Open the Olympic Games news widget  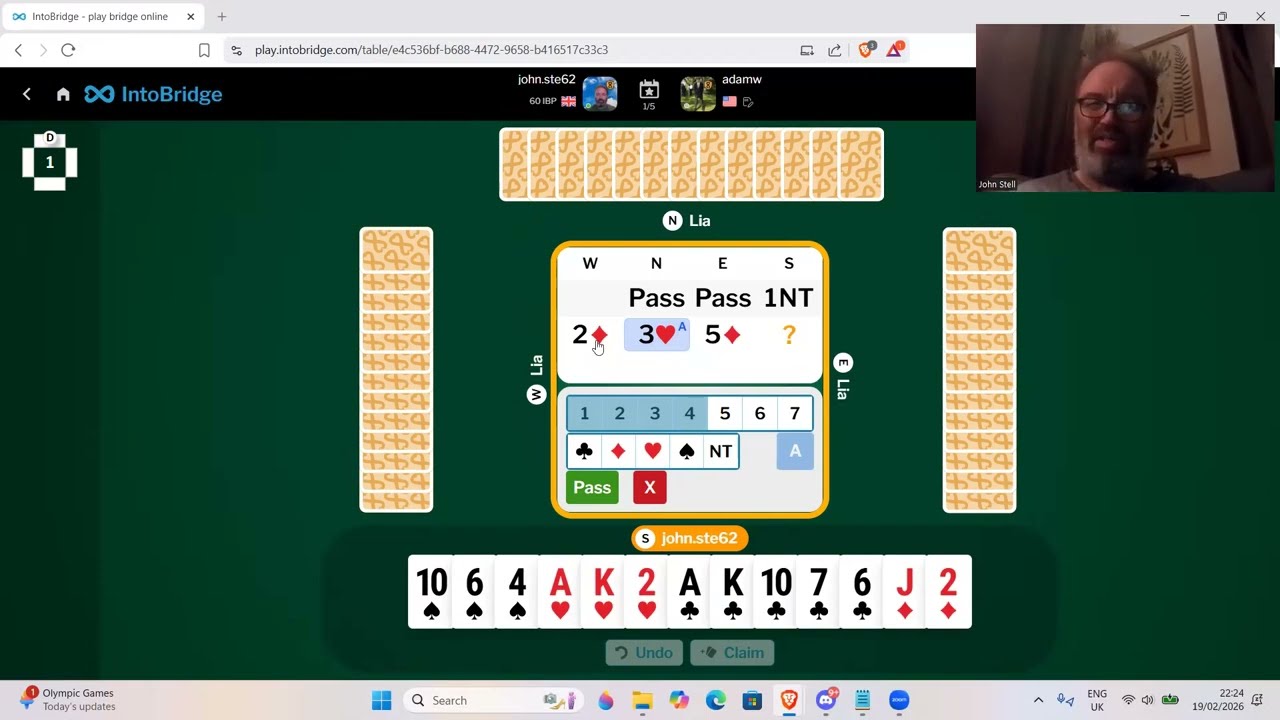[x=68, y=699]
